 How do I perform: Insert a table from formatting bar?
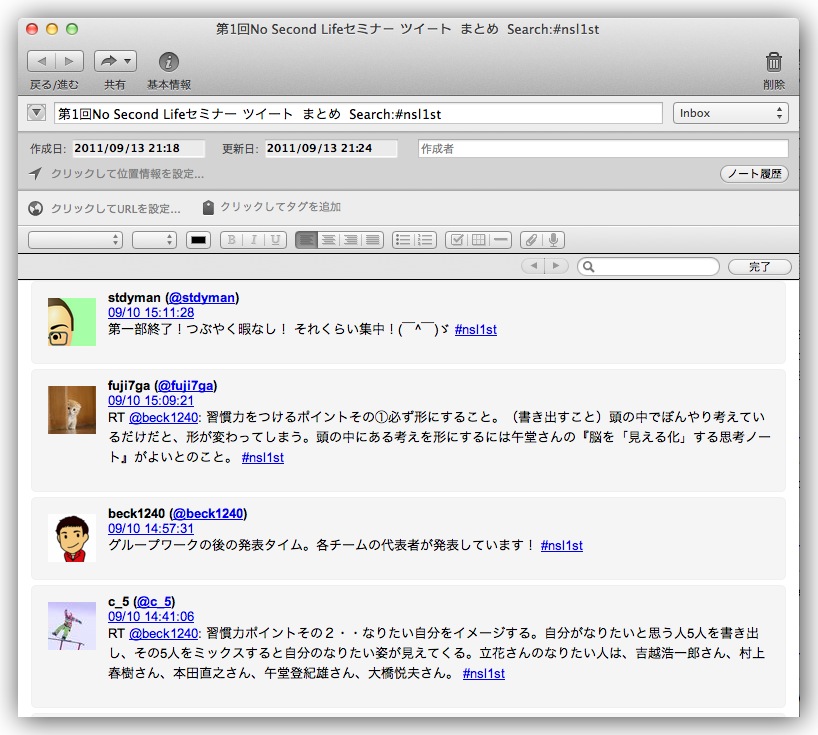[478, 240]
